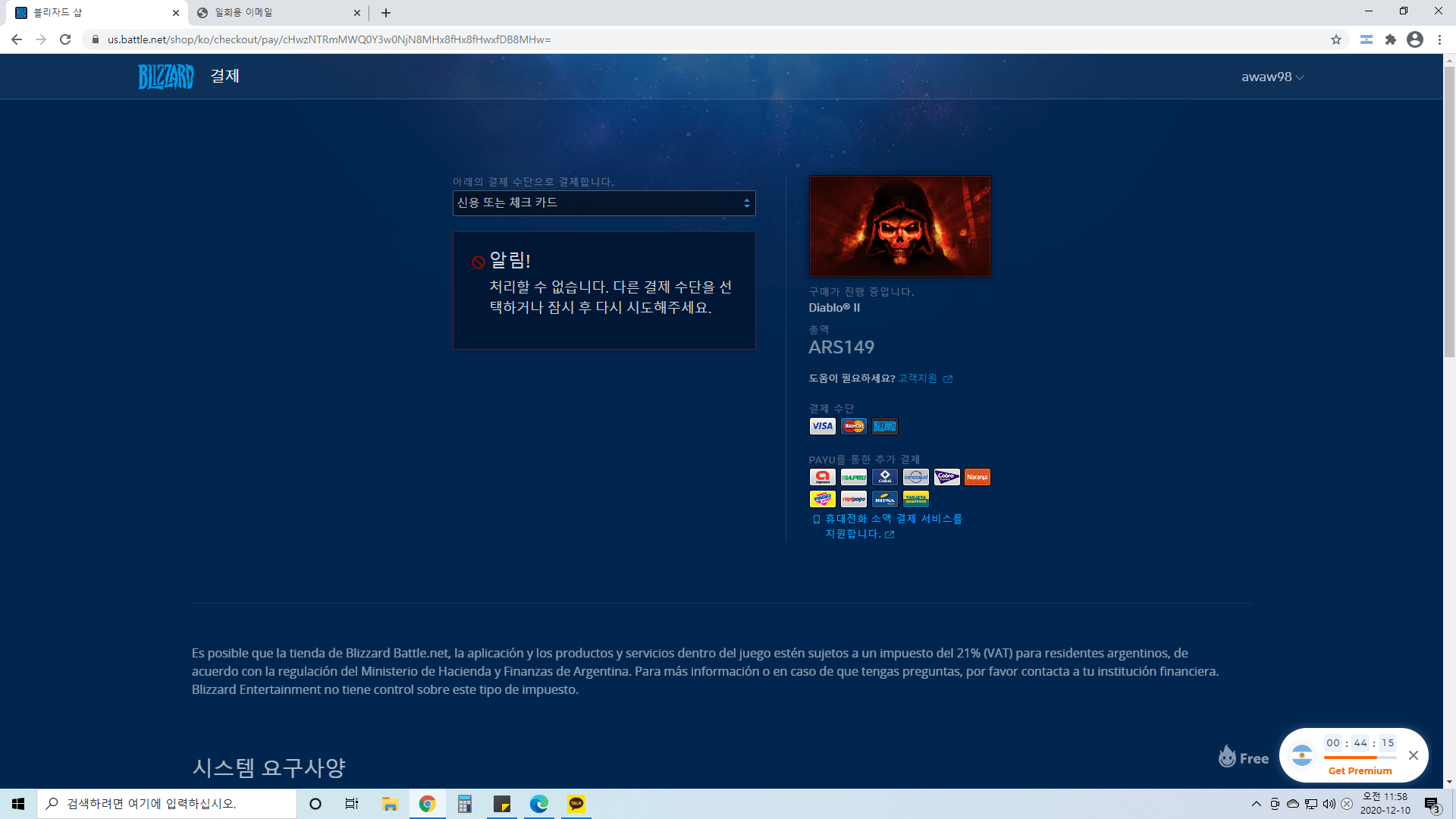Click the Rapipago payment icon

coord(853,499)
